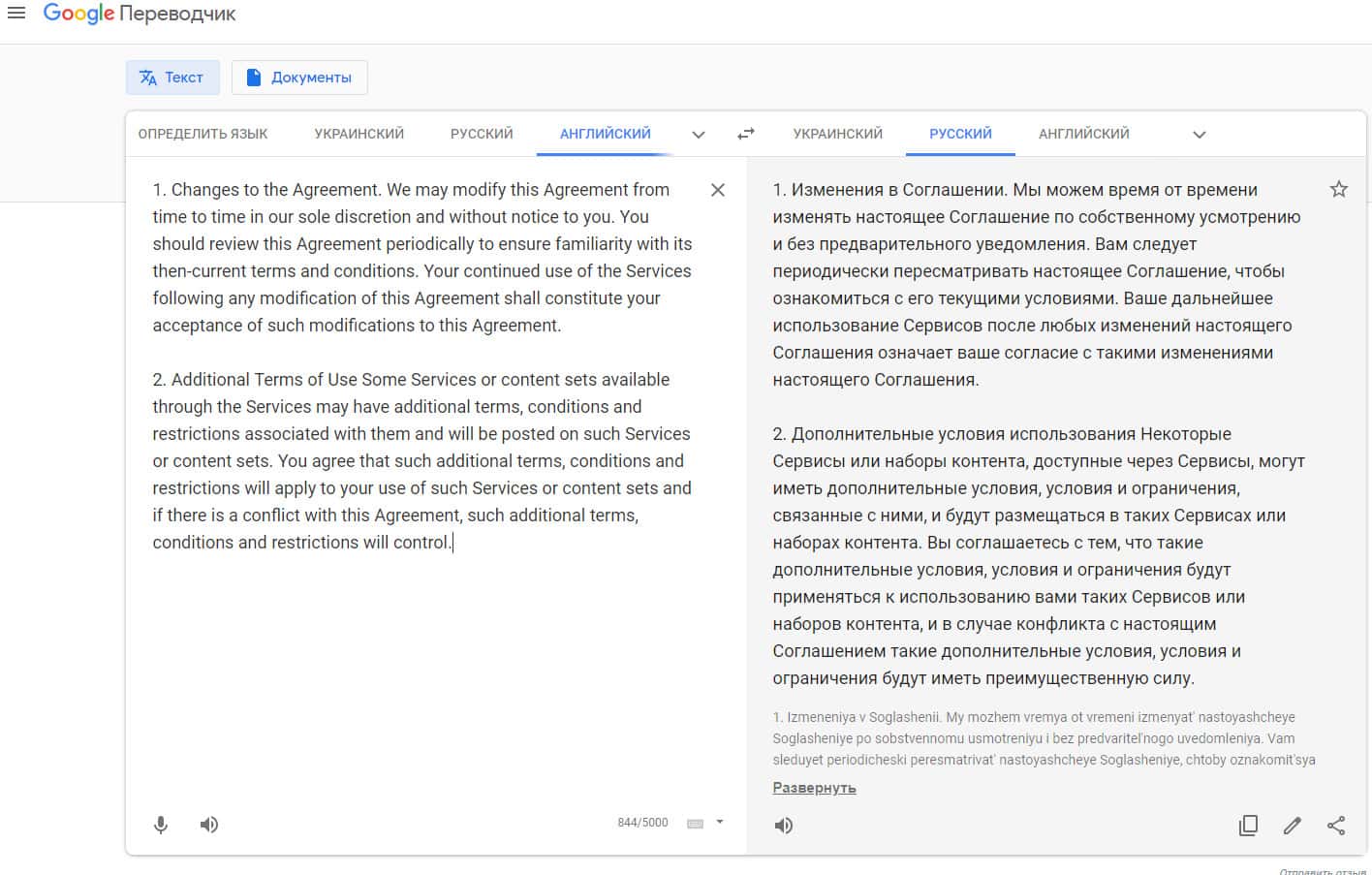Listen to the Russian translation
The image size is (1372, 875).
(x=784, y=826)
